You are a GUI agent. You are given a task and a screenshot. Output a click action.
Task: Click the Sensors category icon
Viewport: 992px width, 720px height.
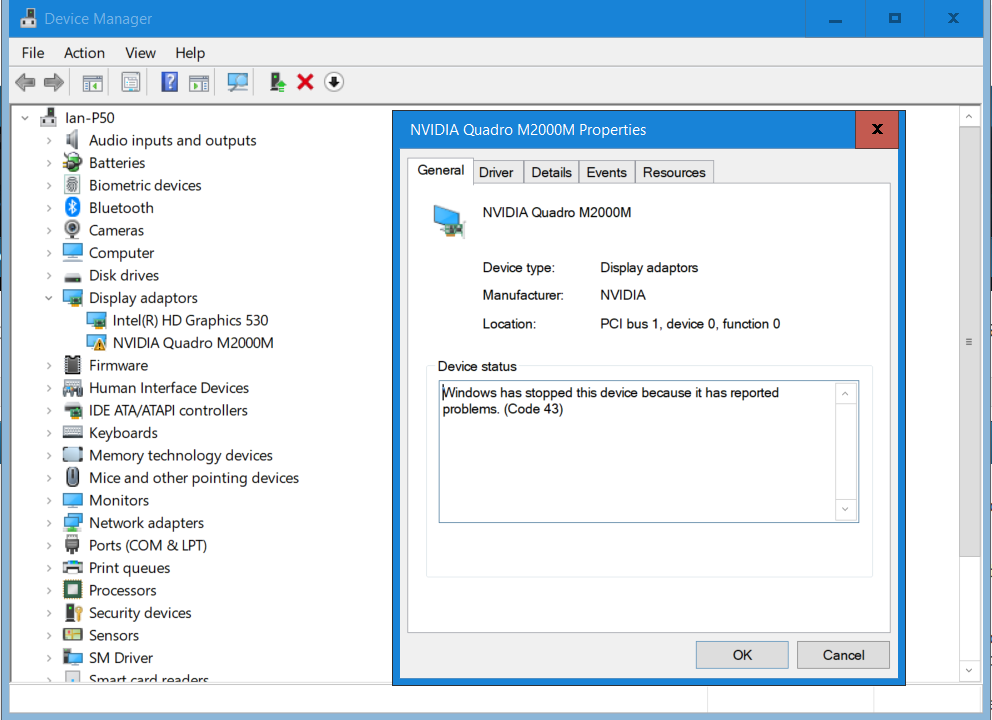[x=73, y=635]
